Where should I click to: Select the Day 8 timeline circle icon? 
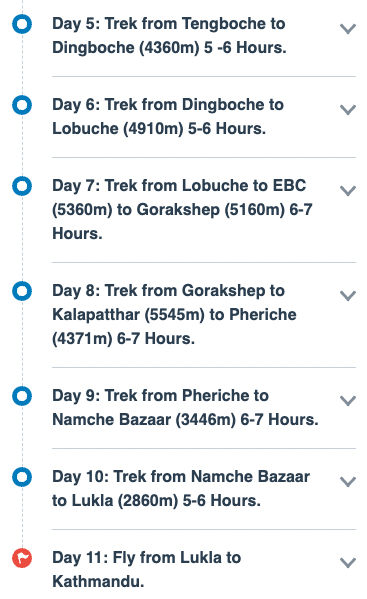pyautogui.click(x=22, y=291)
